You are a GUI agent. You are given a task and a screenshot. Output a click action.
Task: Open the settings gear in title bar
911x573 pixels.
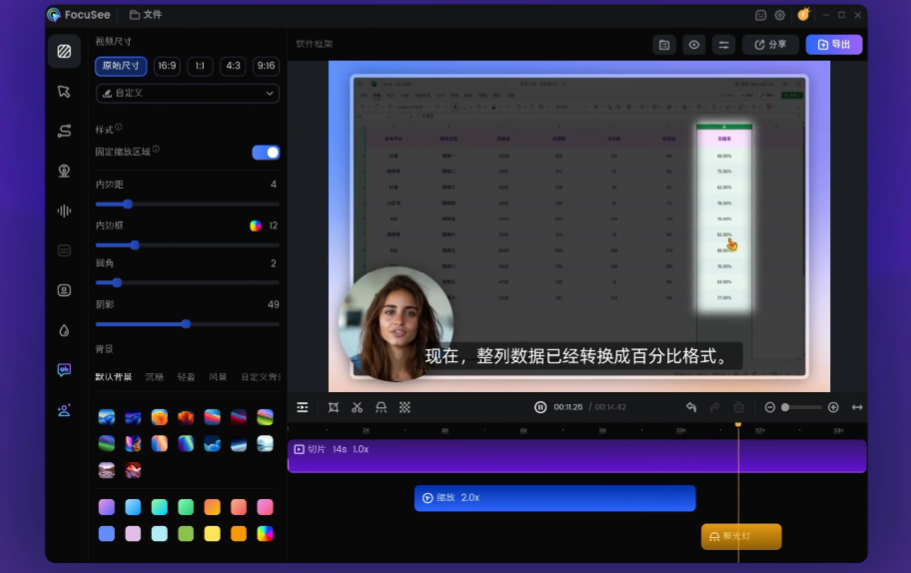tap(780, 16)
